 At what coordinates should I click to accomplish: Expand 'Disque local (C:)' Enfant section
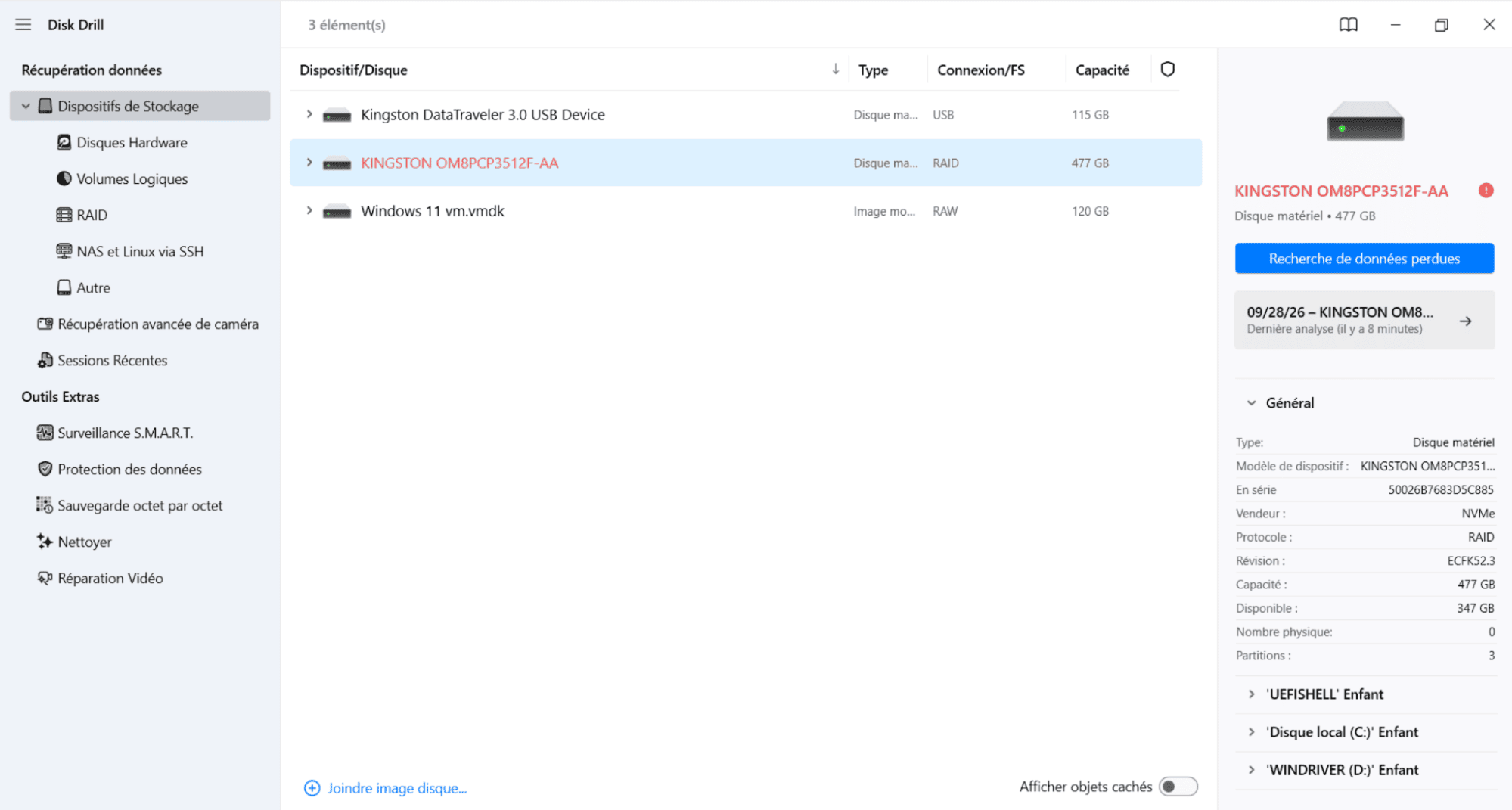pos(1251,732)
